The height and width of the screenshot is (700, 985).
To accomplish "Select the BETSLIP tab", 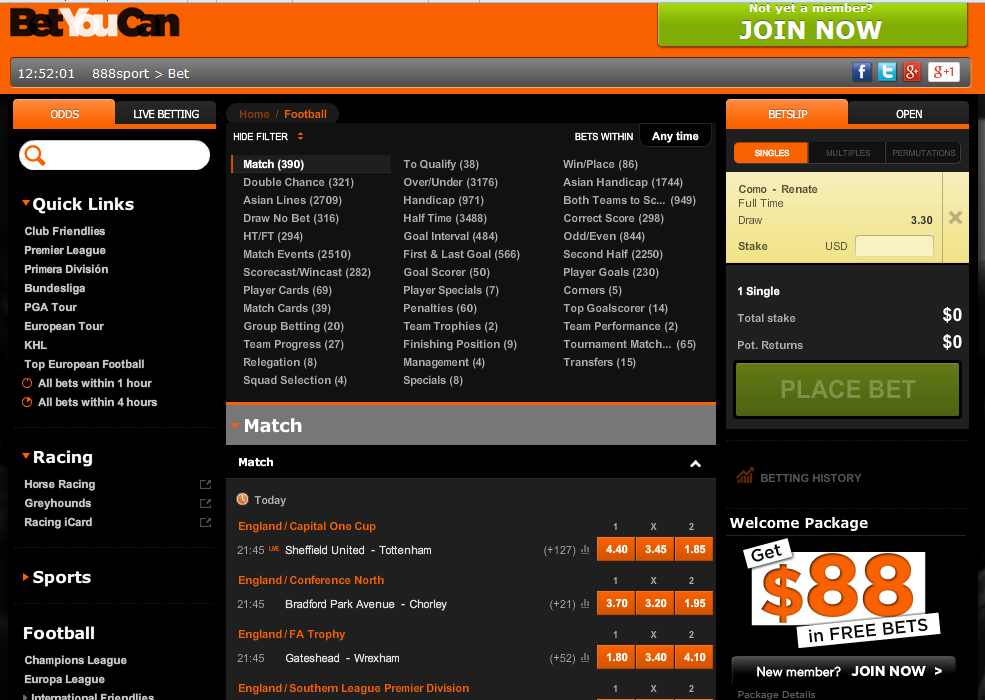I will 787,114.
